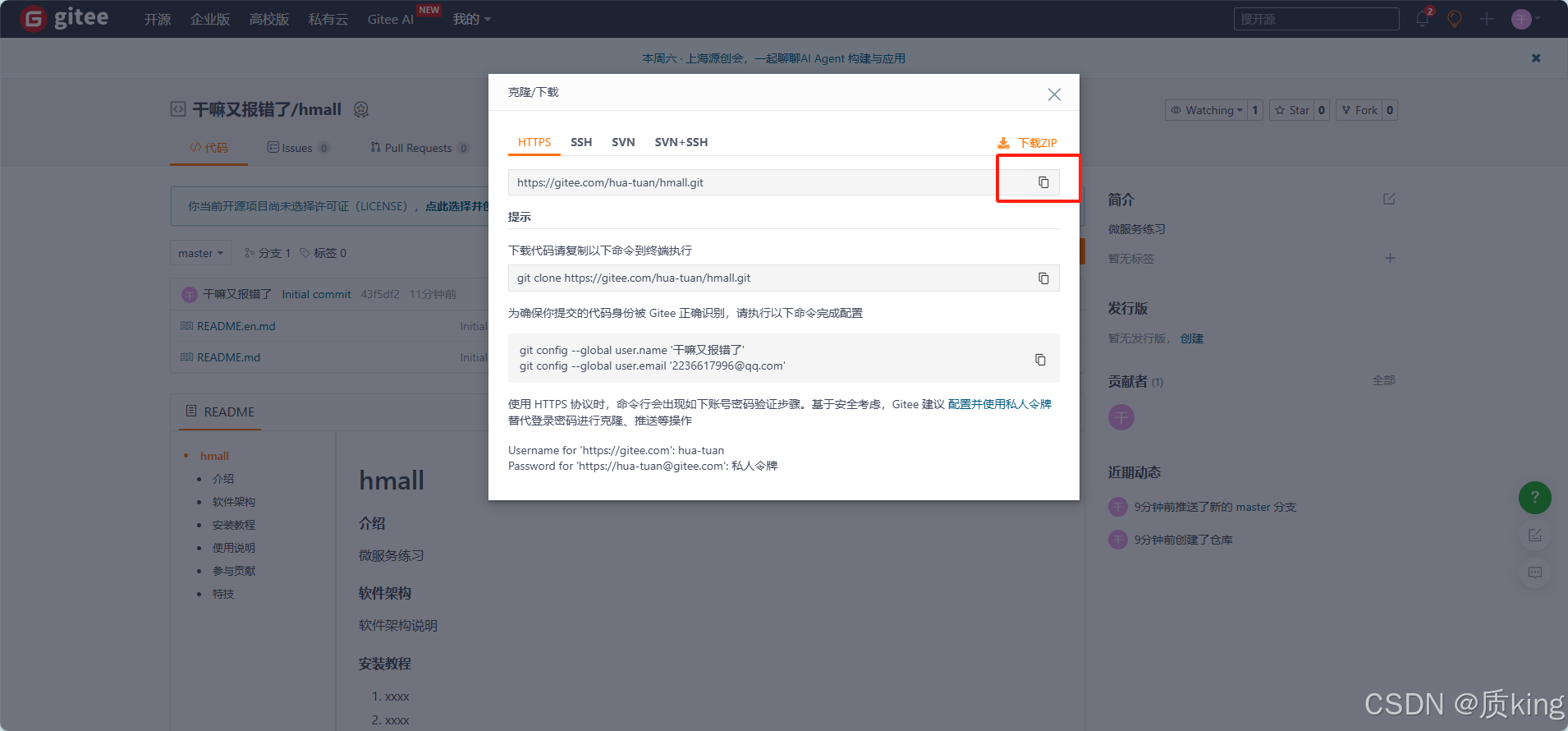Open the Initial commit link
This screenshot has width=1568, height=731.
[316, 294]
